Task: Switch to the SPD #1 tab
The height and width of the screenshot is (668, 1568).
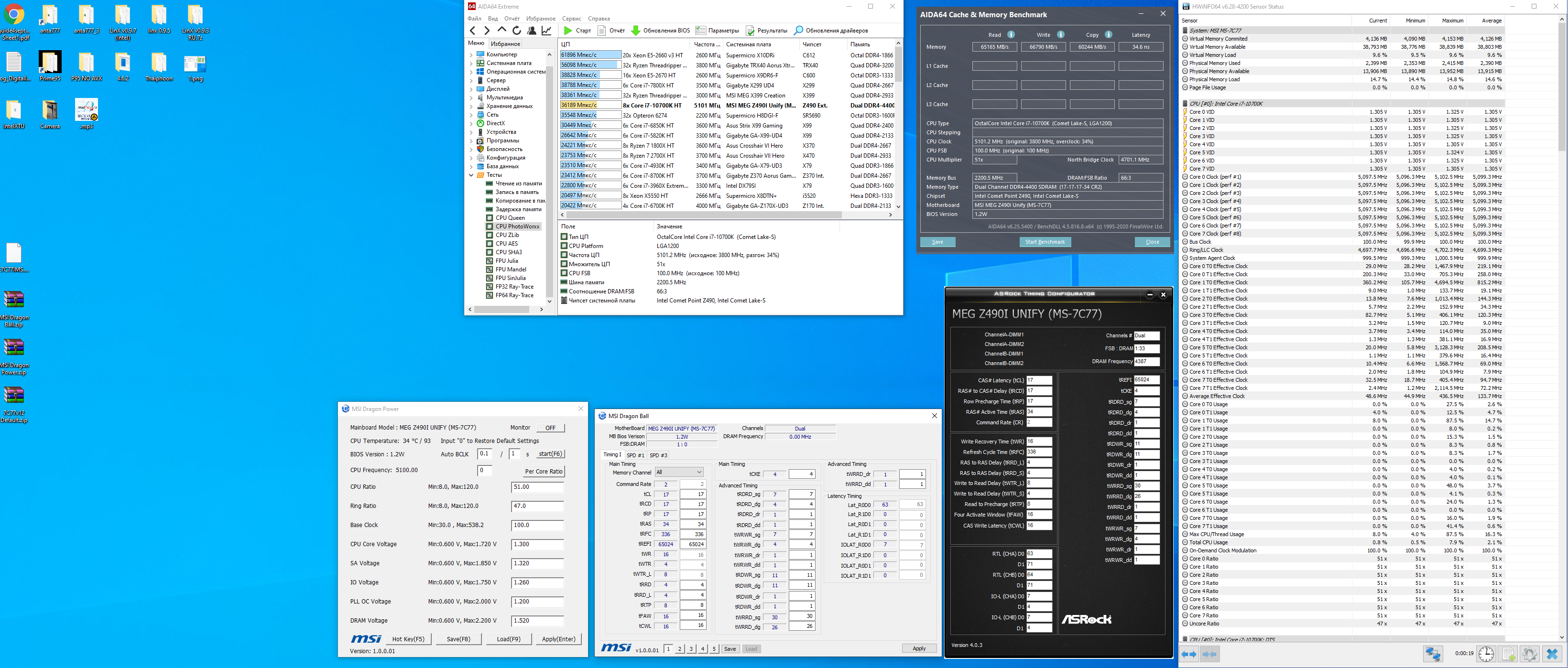Action: tap(635, 455)
